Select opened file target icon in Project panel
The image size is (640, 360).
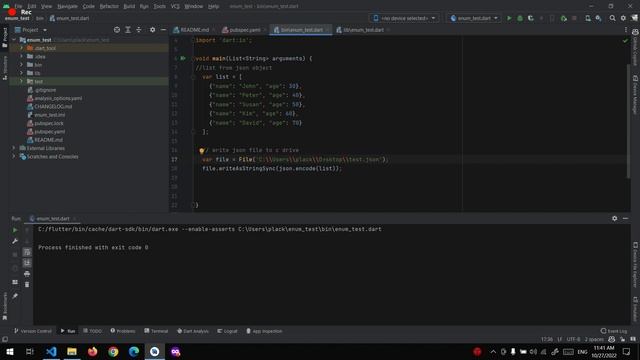(x=117, y=30)
